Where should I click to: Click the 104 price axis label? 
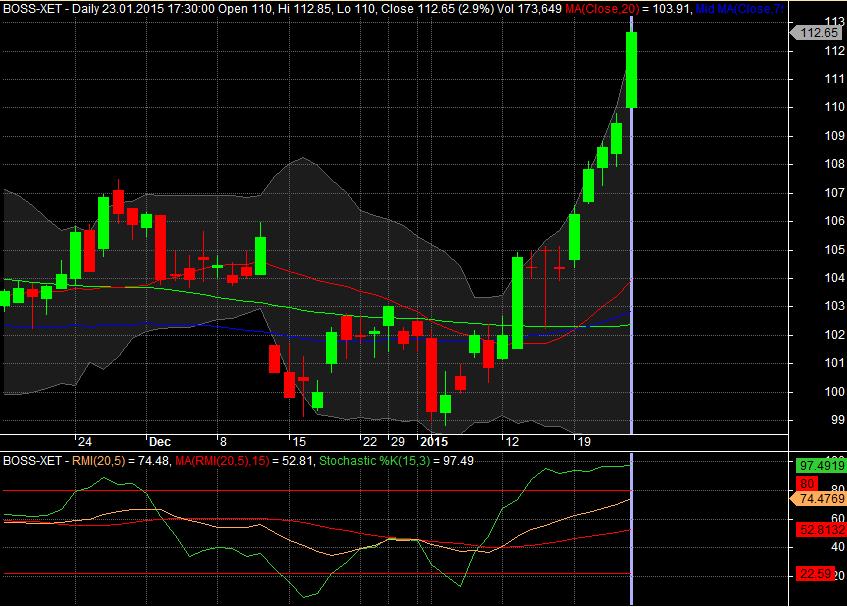(x=835, y=278)
